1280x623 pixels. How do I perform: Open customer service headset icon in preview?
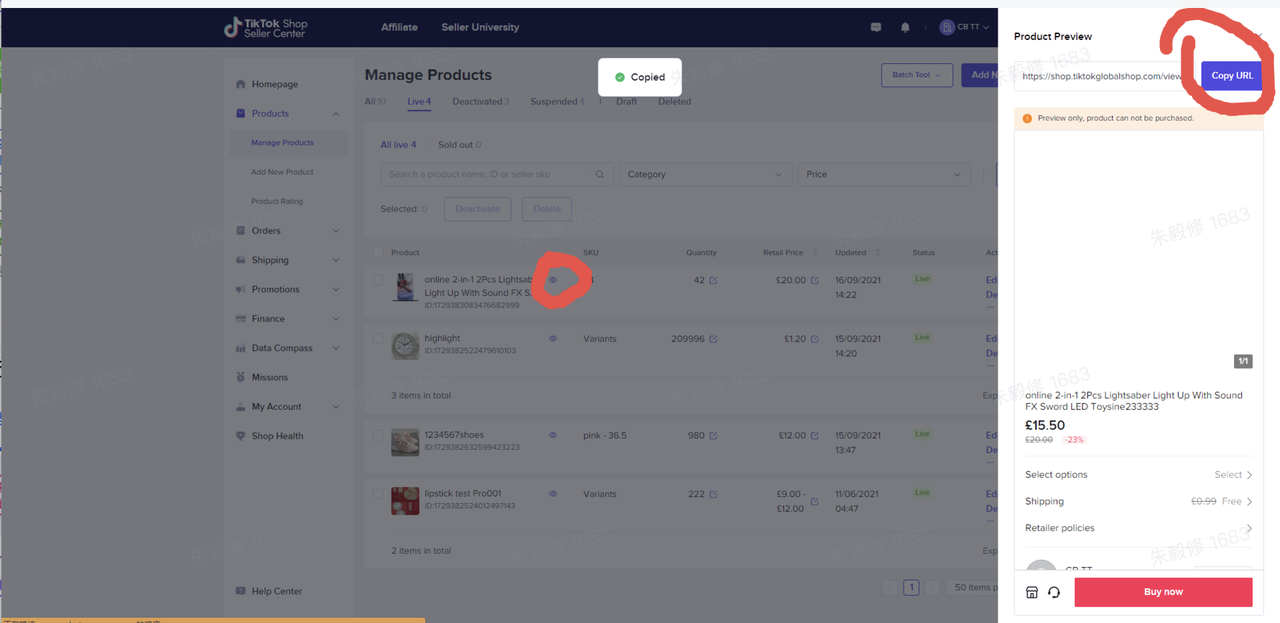(1054, 592)
